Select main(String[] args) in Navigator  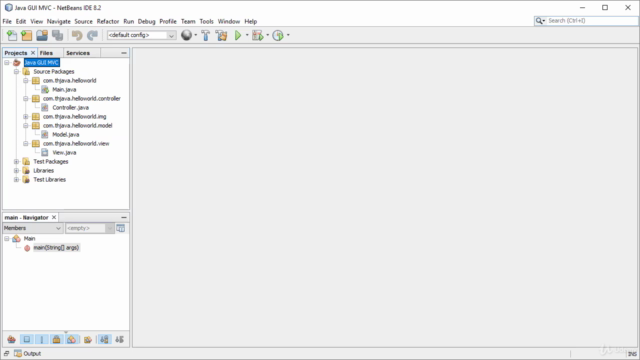[56, 248]
